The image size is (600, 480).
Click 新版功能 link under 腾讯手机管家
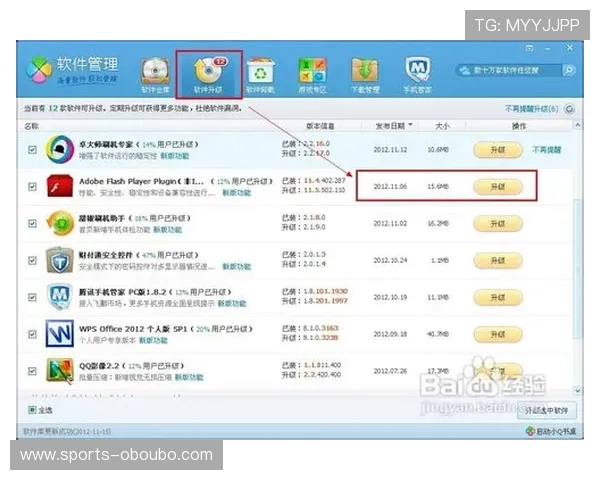click(x=231, y=303)
